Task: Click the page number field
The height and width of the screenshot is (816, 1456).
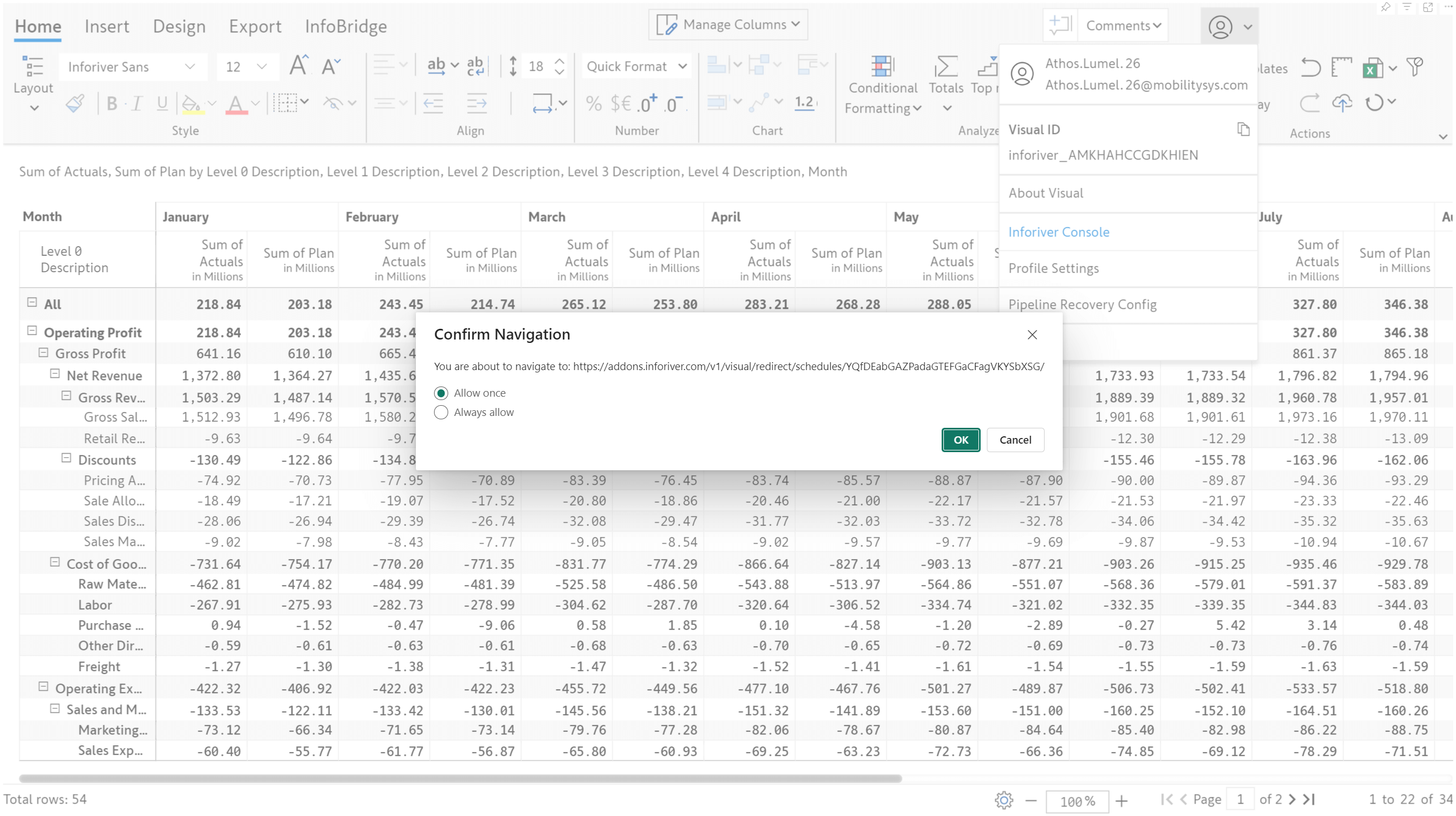Action: (x=1240, y=800)
